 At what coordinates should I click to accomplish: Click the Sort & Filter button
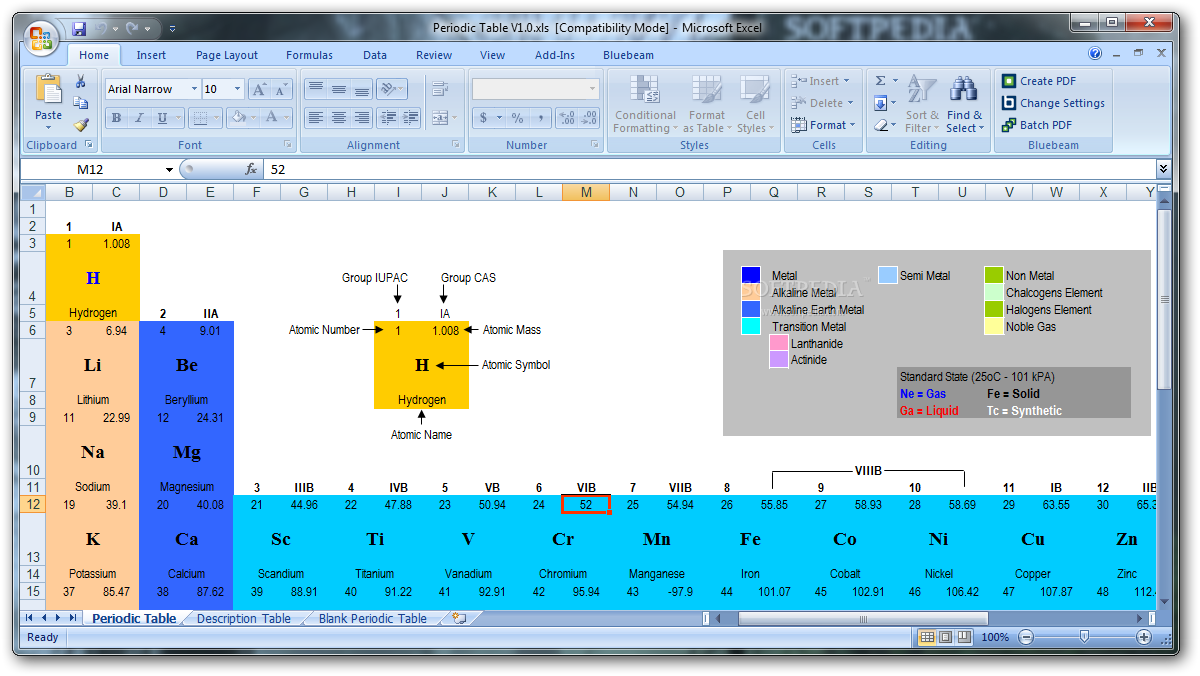921,104
